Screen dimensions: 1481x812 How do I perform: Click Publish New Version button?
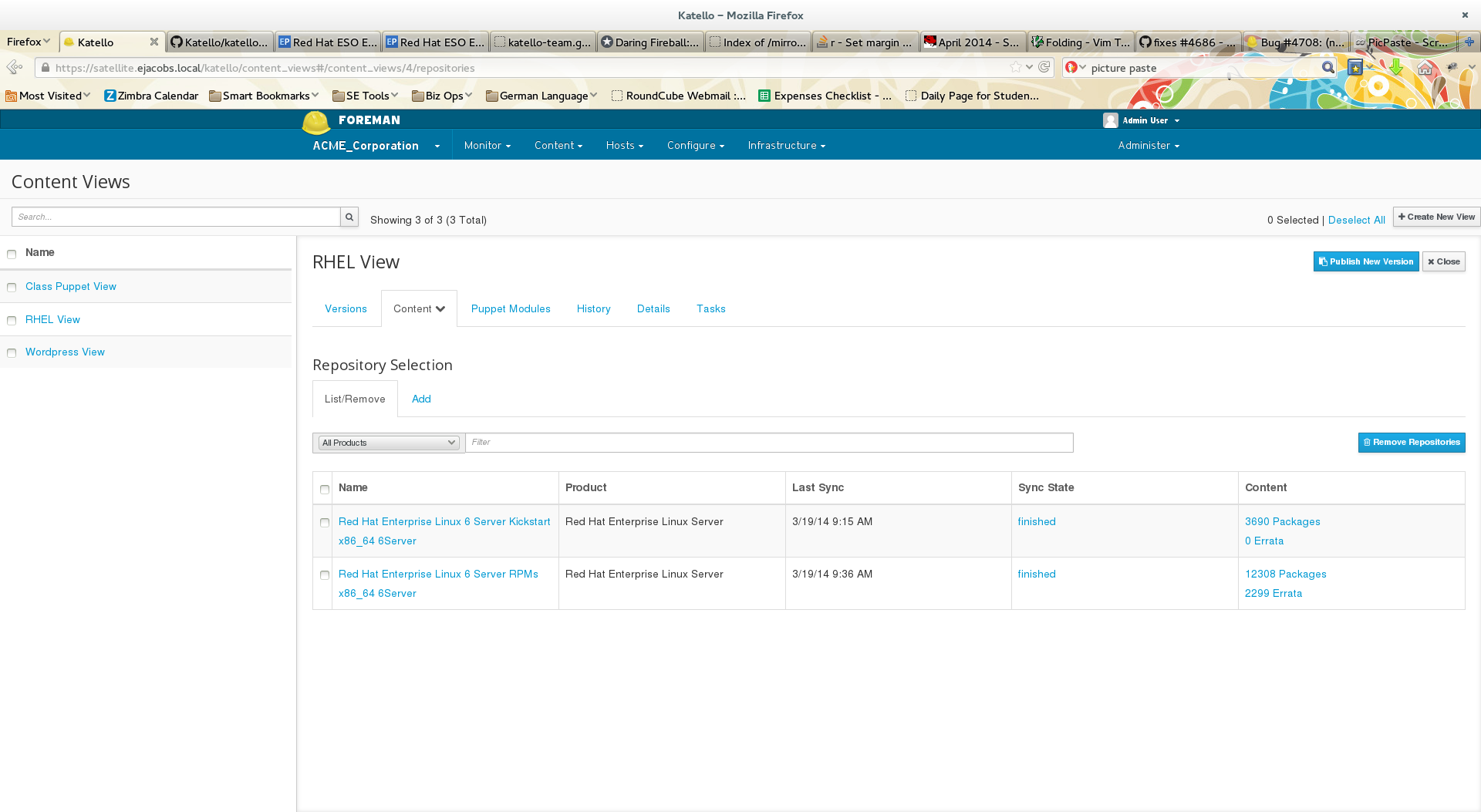1366,261
